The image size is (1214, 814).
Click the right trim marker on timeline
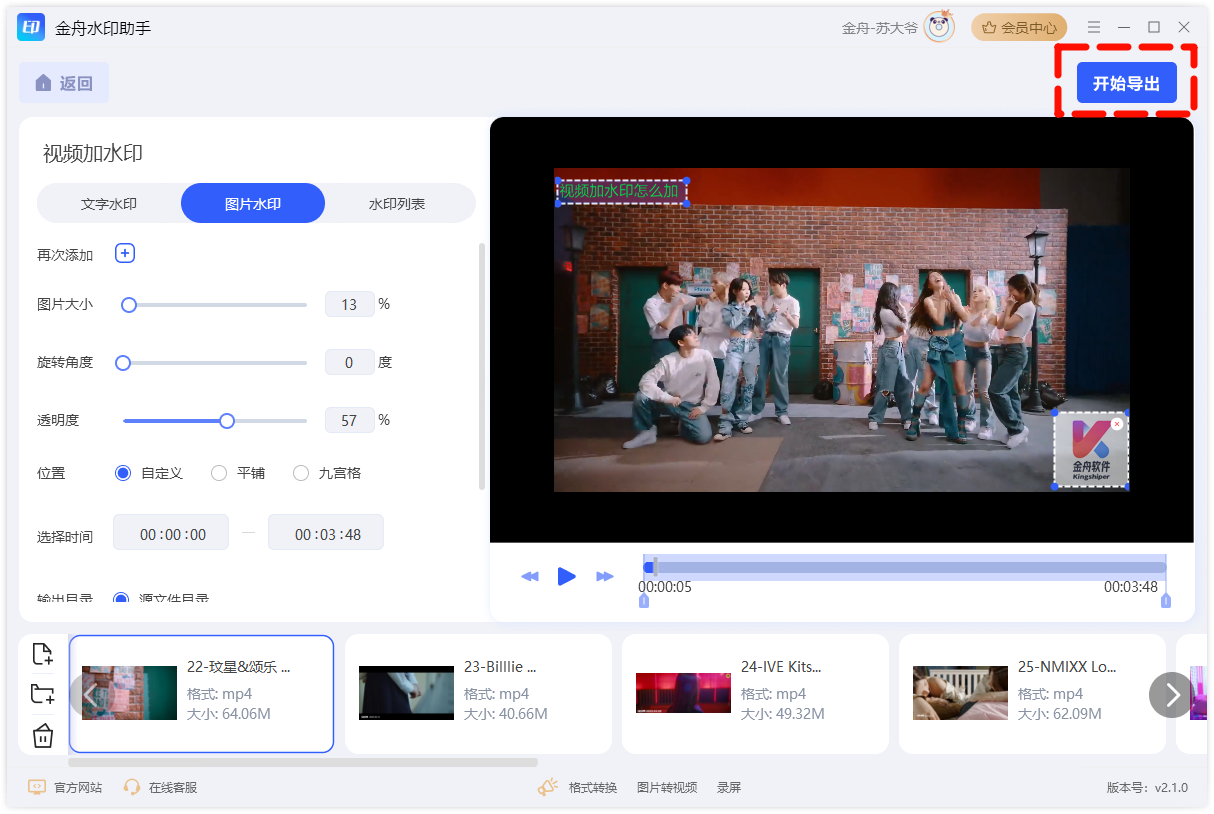1165,600
